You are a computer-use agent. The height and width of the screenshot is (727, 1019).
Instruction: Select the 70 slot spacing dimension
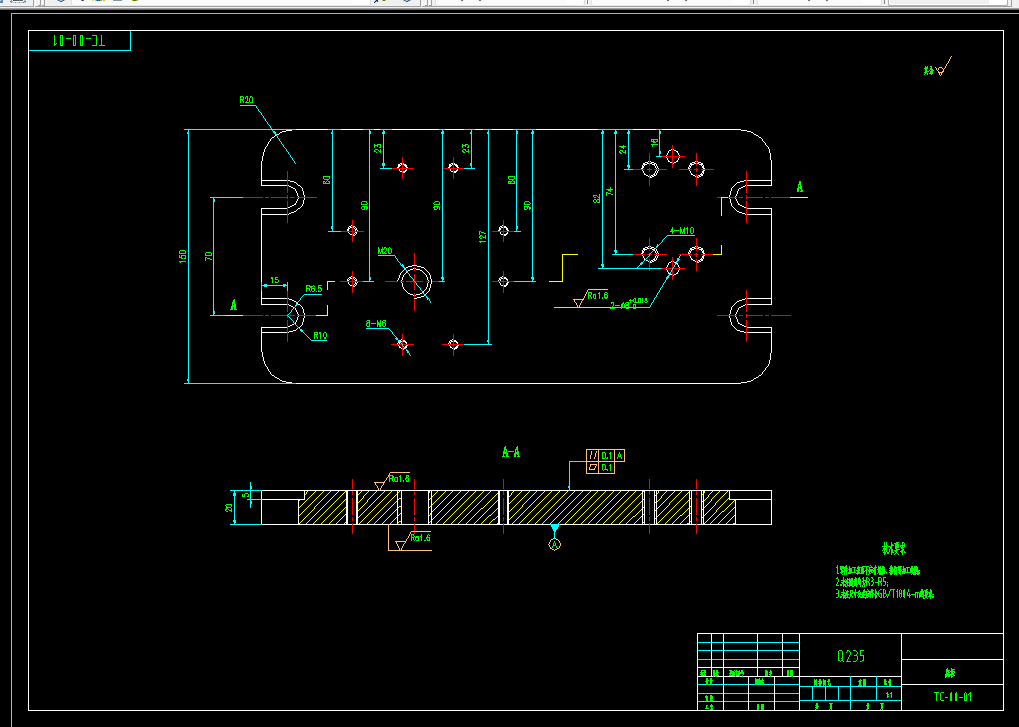pos(209,256)
